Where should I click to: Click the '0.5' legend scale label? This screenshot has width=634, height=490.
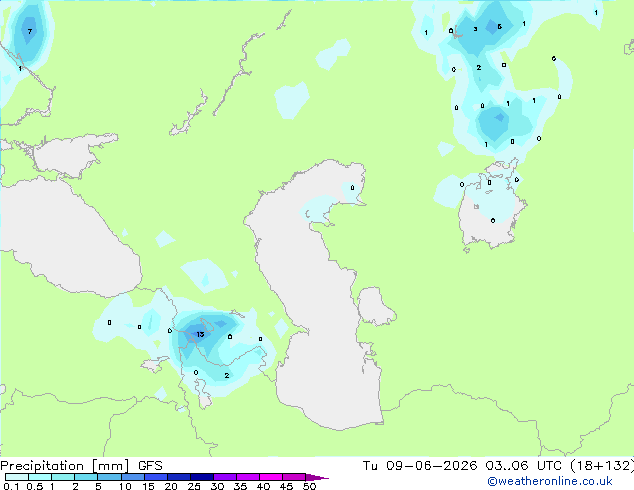[x=34, y=486]
